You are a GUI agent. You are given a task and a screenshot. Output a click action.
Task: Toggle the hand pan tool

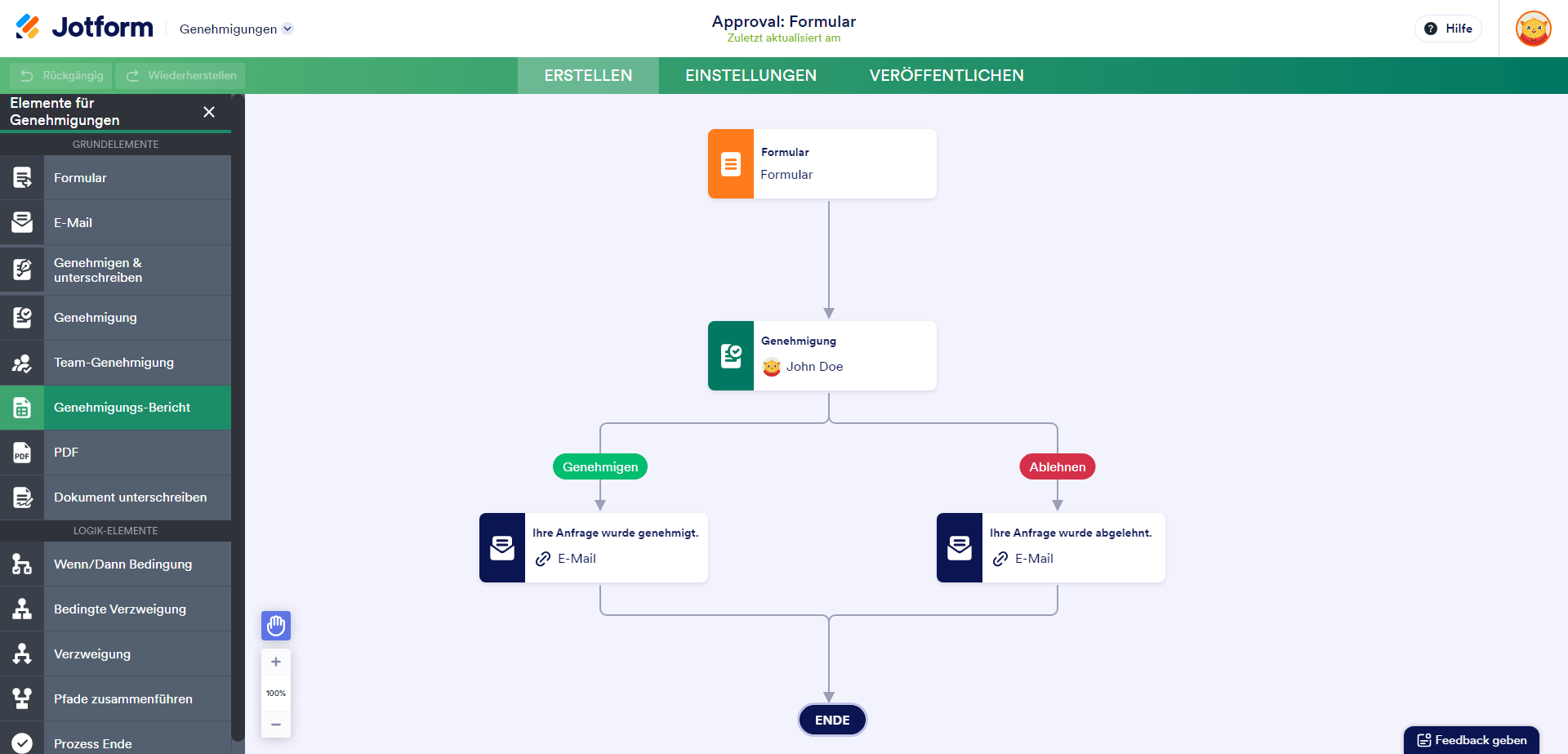[x=276, y=626]
